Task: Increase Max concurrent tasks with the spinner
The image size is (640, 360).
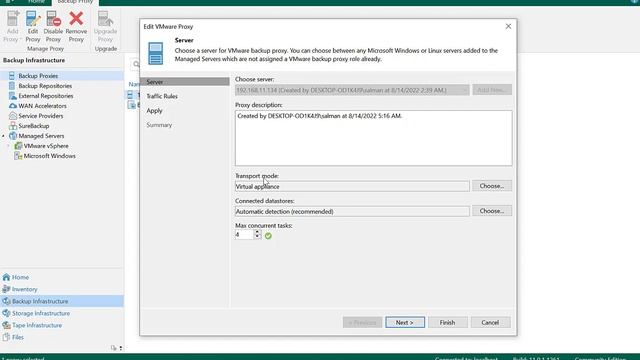Action: pyautogui.click(x=257, y=232)
